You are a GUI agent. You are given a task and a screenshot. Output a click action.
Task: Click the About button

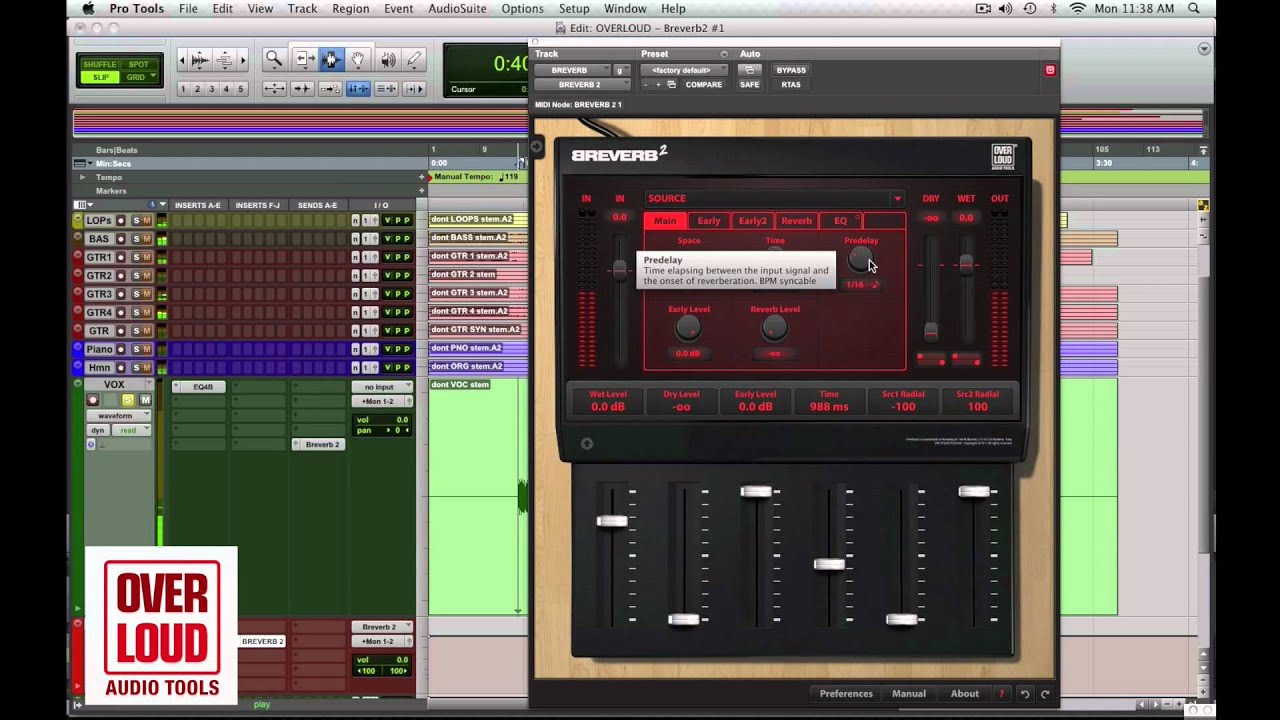[965, 694]
